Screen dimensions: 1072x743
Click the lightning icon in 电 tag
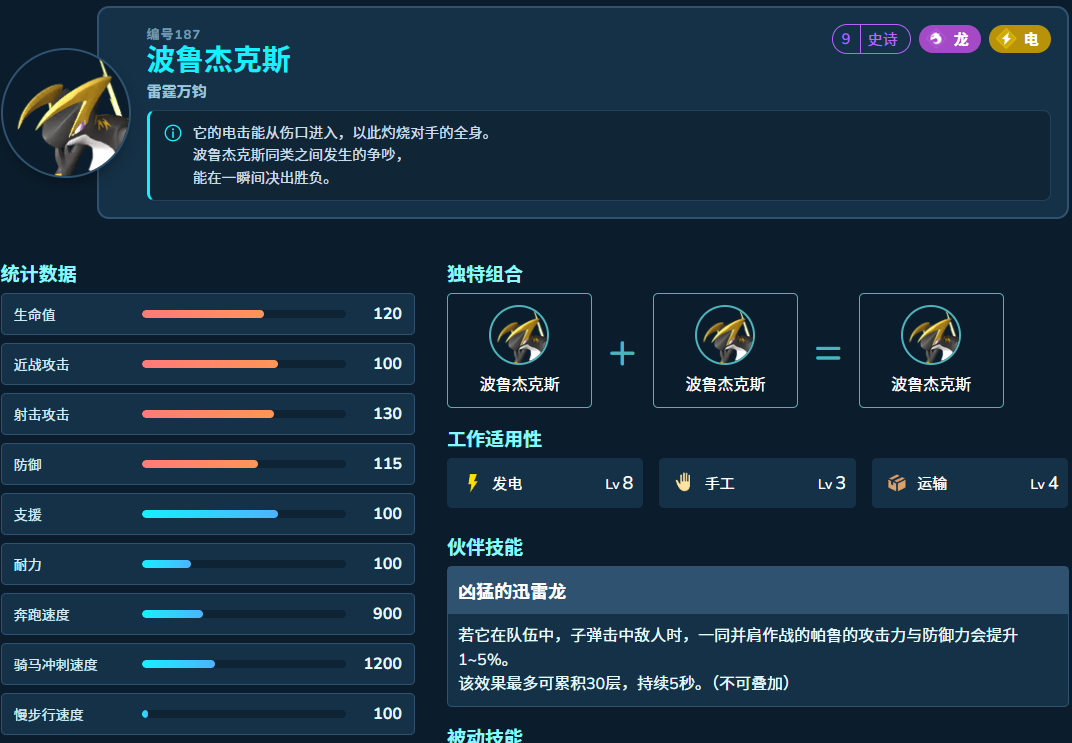click(x=1006, y=39)
